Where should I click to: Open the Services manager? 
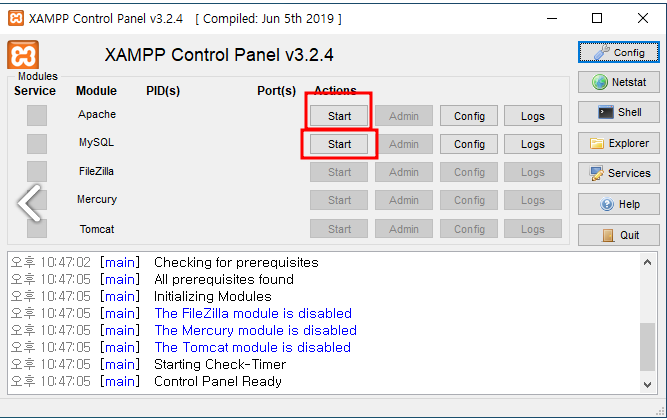coord(619,173)
